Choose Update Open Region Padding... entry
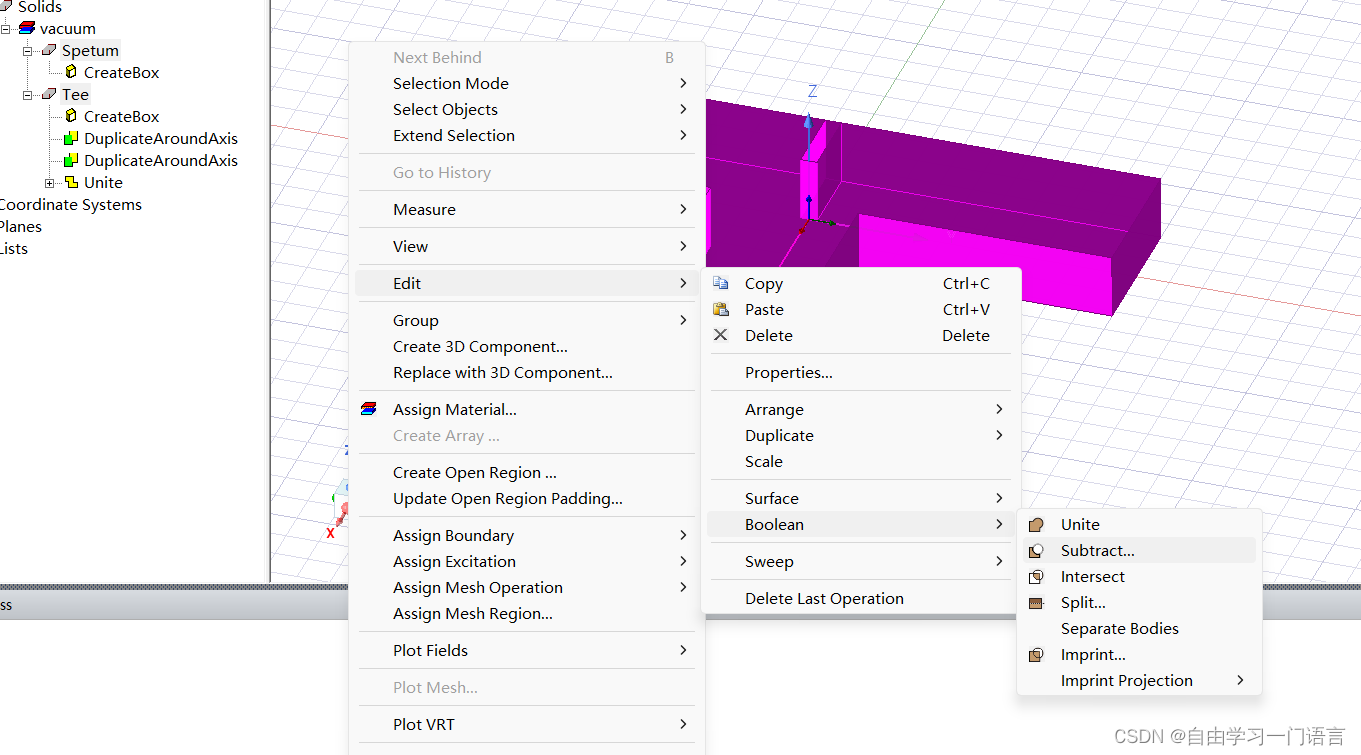 [527, 498]
